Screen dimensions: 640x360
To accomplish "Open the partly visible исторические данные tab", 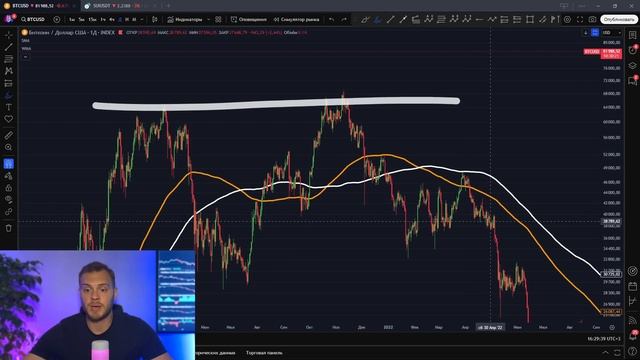I will click(x=215, y=353).
